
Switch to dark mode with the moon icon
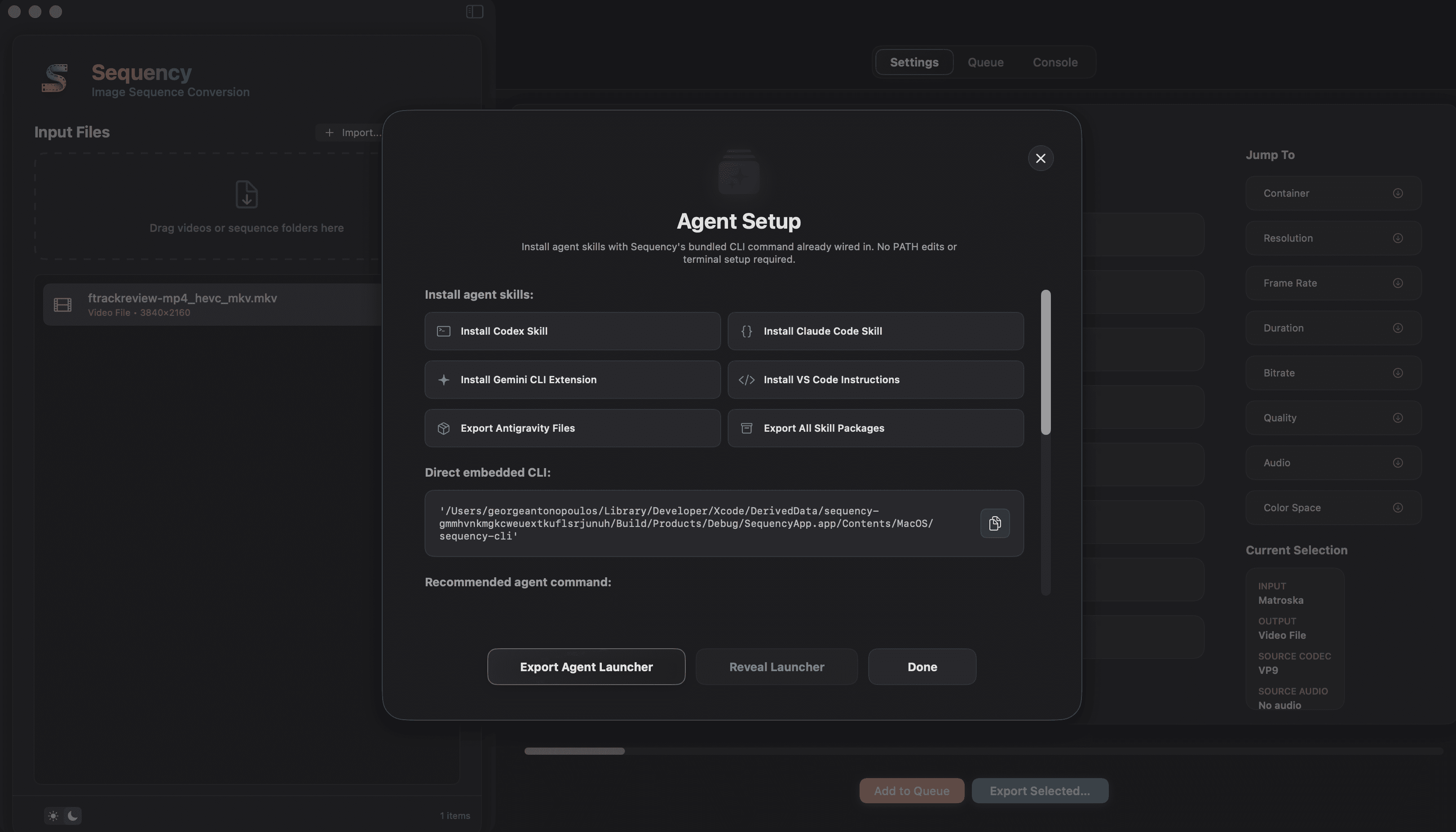click(73, 816)
